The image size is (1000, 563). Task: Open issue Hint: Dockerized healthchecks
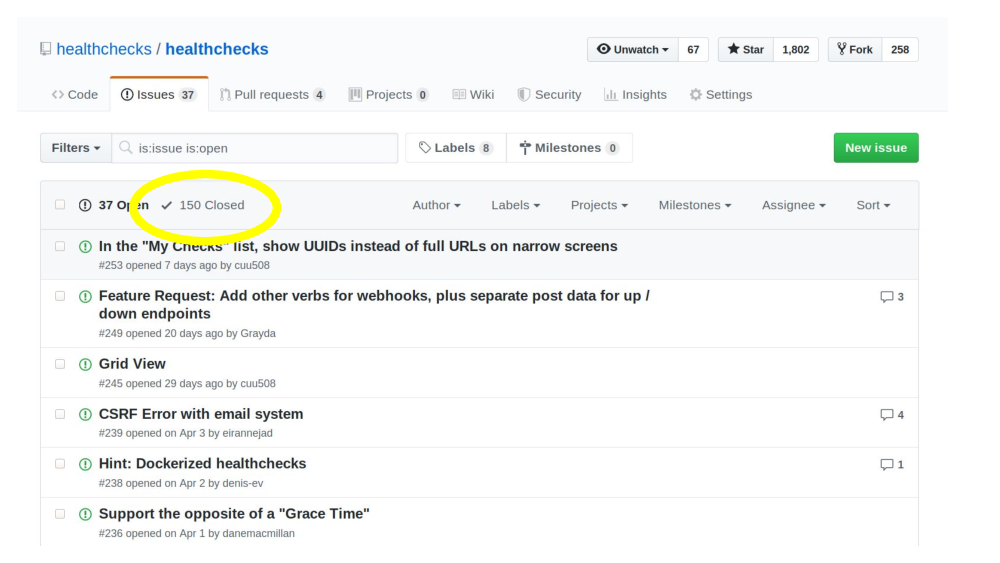[202, 464]
